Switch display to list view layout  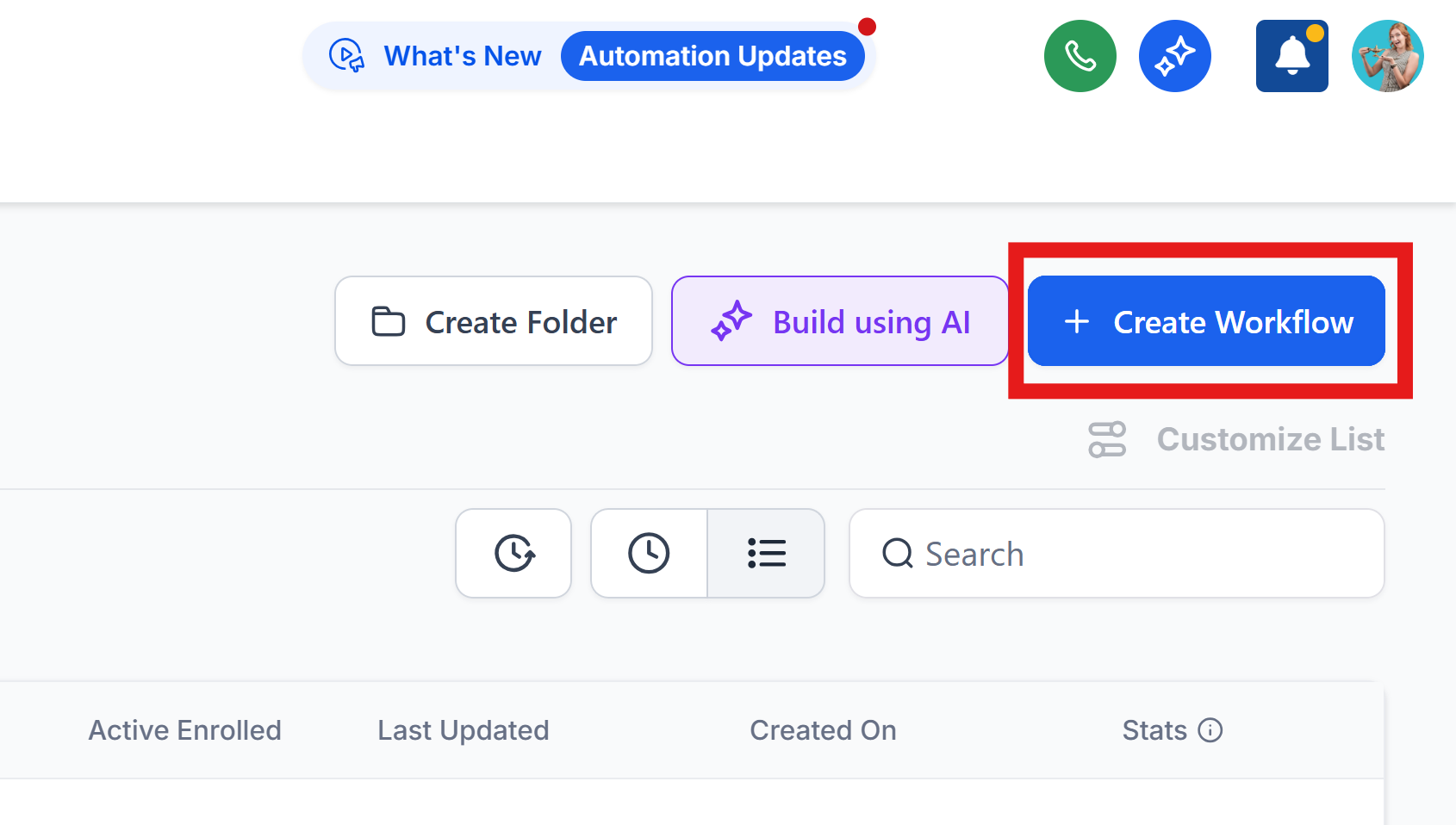(x=767, y=553)
